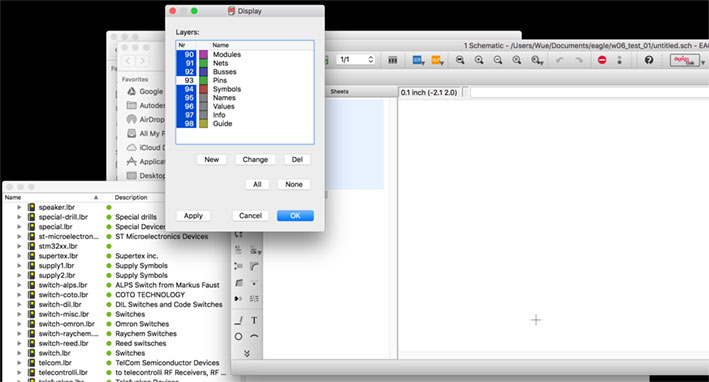This screenshot has width=709, height=382.
Task: Toggle visibility of layer 95 Names
Action: point(186,98)
